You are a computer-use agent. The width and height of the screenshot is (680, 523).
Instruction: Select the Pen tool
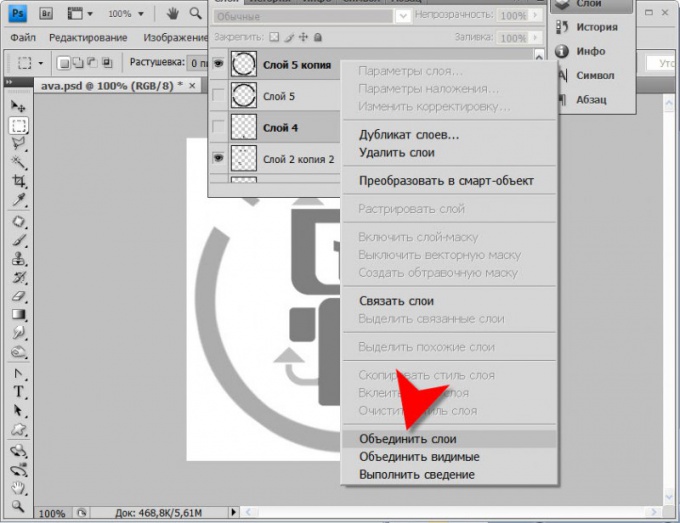pos(18,374)
